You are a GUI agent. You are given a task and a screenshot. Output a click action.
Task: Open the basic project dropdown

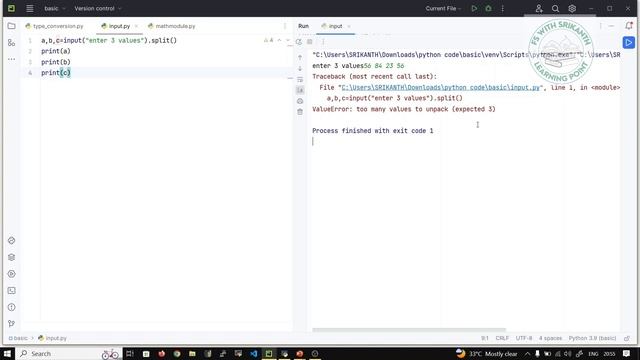55,8
